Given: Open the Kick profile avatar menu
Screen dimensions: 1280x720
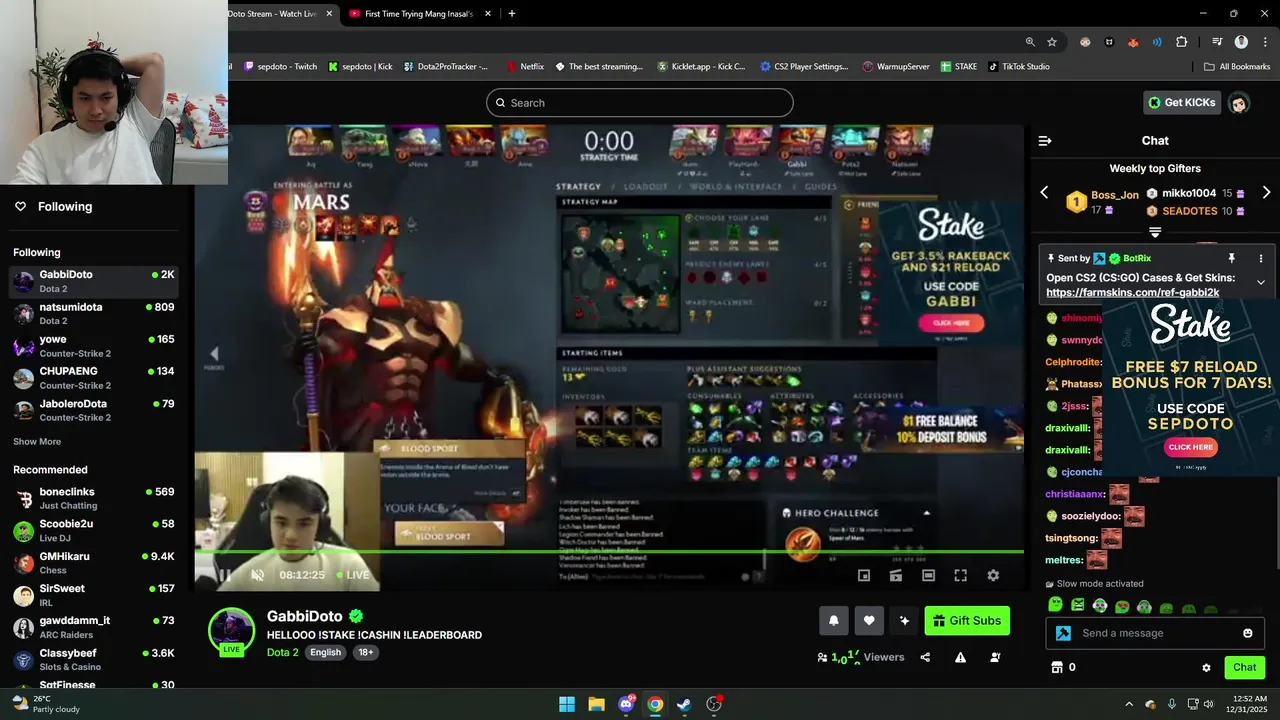Looking at the screenshot, I should click(1238, 102).
